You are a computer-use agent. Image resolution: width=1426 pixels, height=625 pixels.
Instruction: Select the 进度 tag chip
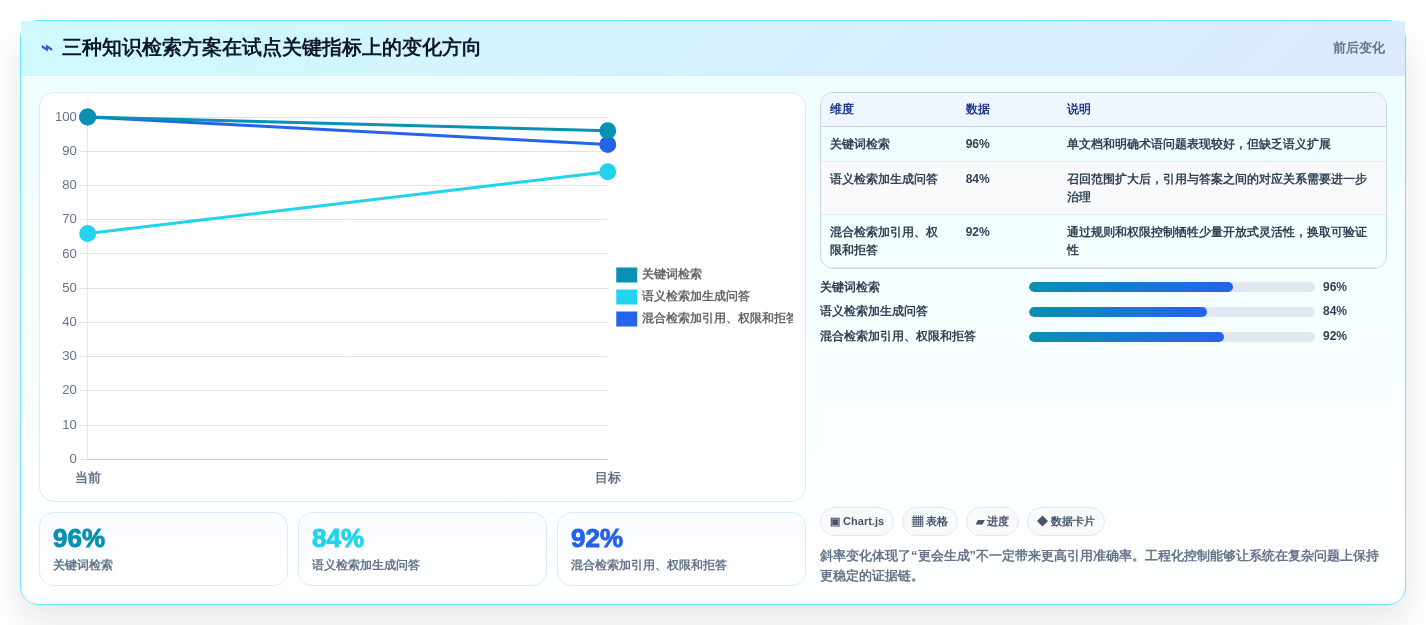tap(992, 522)
